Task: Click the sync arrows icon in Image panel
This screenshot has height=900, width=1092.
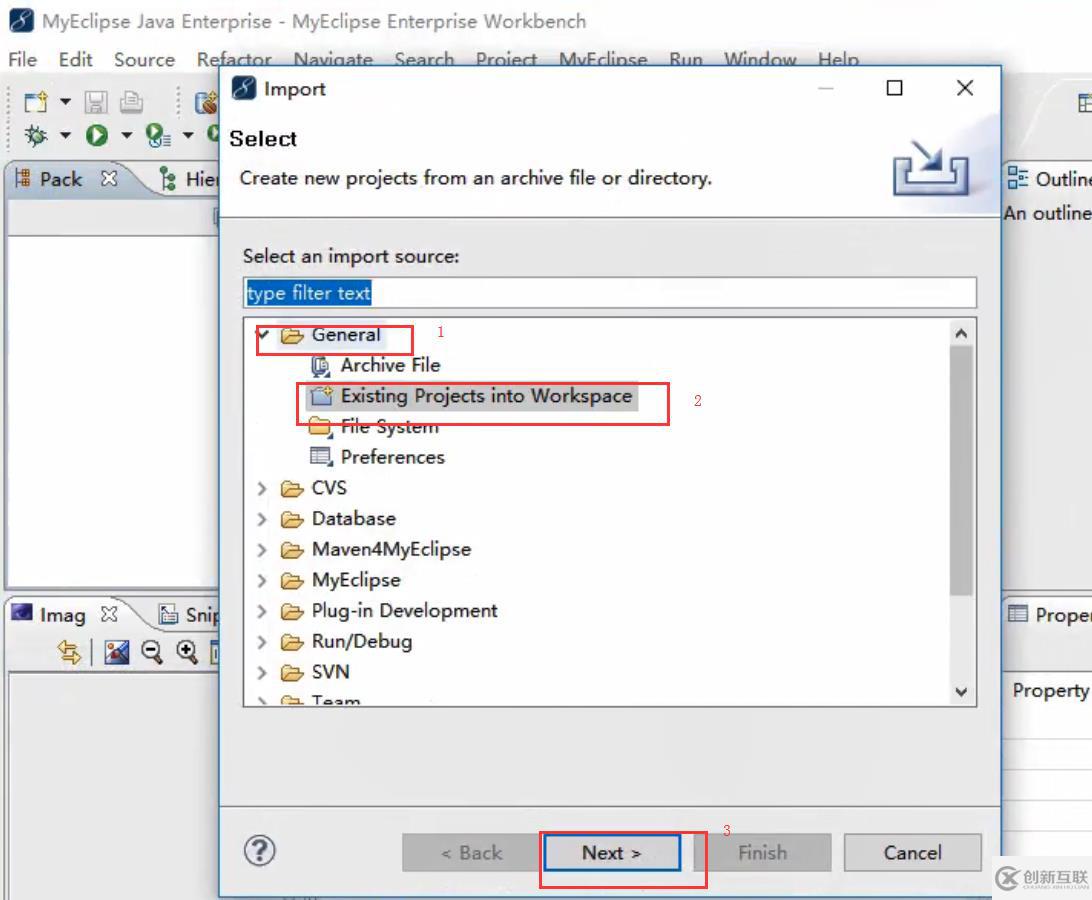Action: (70, 652)
